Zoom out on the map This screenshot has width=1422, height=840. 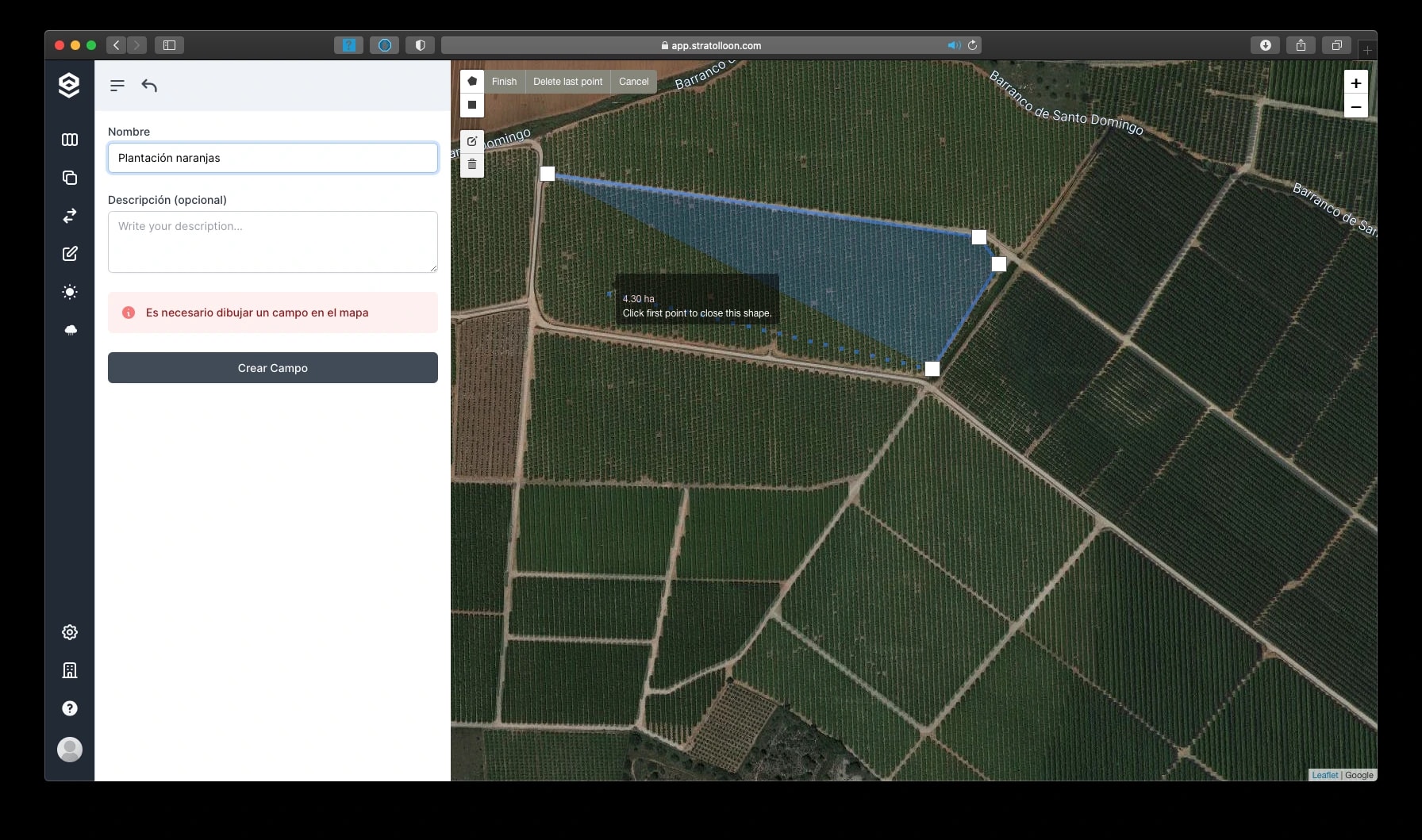click(1356, 106)
